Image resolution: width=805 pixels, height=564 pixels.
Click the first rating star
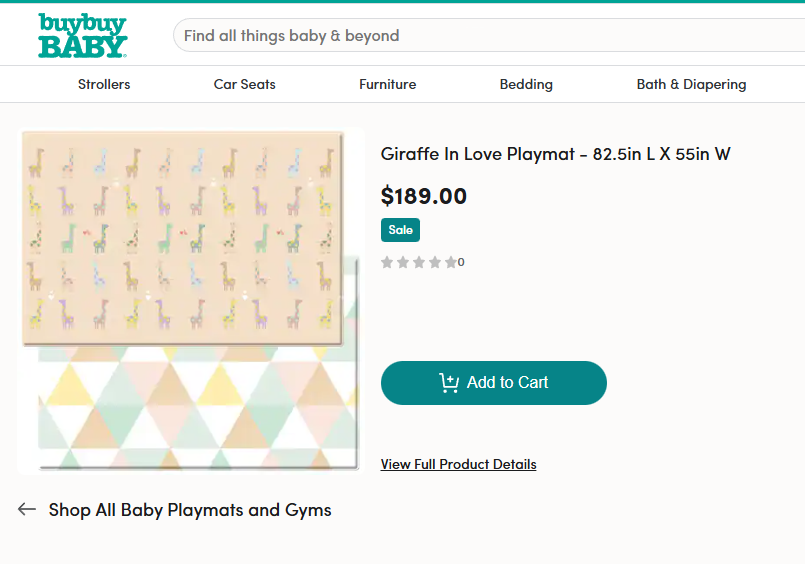click(387, 262)
